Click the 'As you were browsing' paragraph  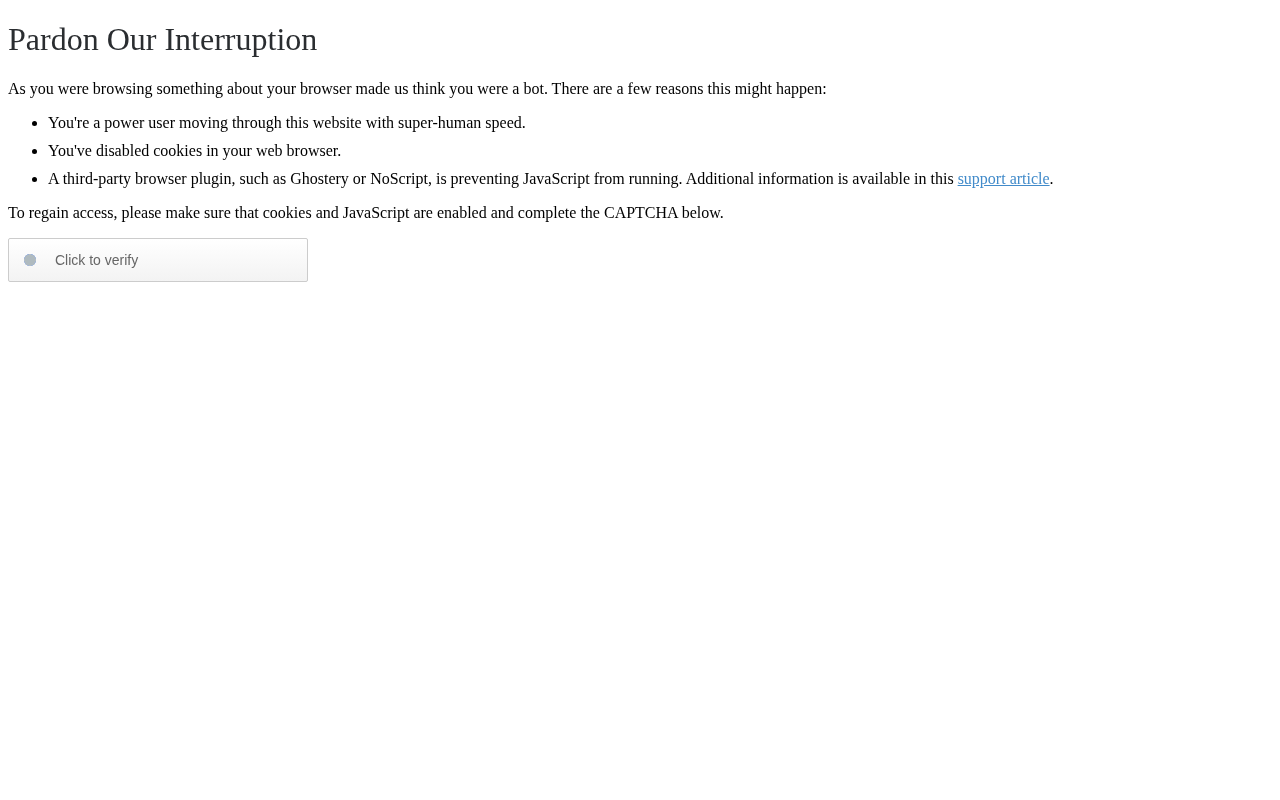point(417,89)
